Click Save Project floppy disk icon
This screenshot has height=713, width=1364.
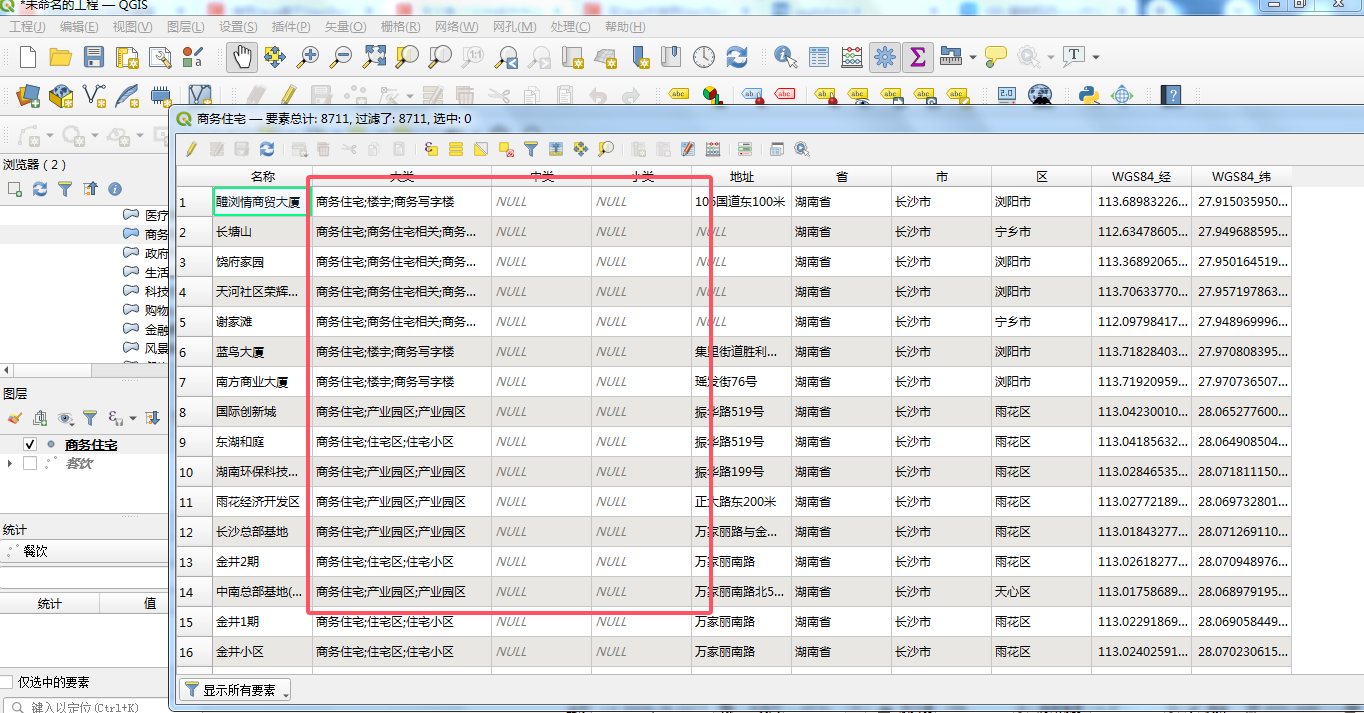[x=94, y=57]
